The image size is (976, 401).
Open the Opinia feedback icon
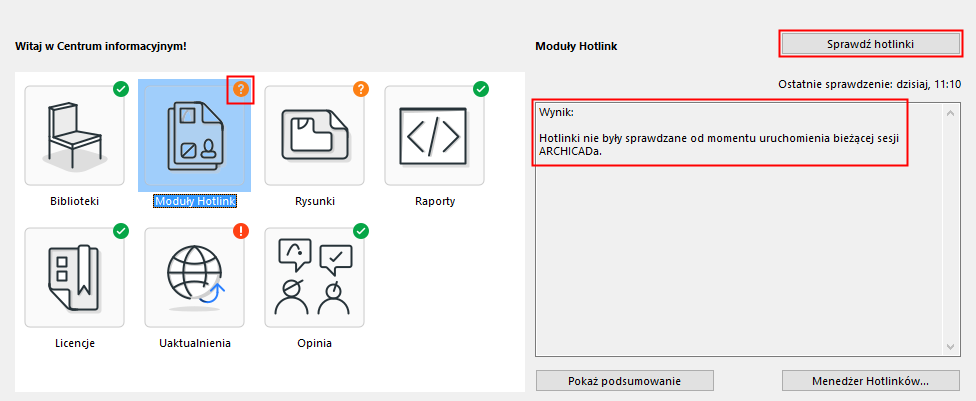(314, 277)
